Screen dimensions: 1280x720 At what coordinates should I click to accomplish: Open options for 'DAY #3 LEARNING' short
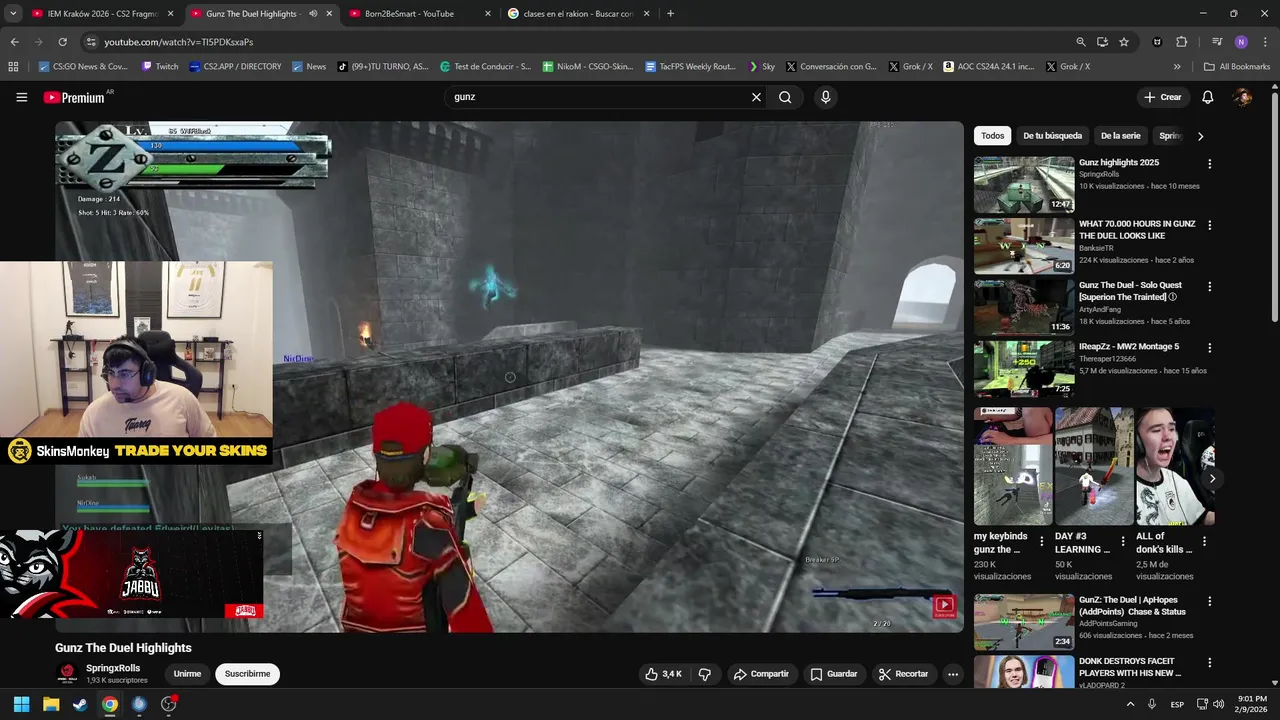[1123, 541]
